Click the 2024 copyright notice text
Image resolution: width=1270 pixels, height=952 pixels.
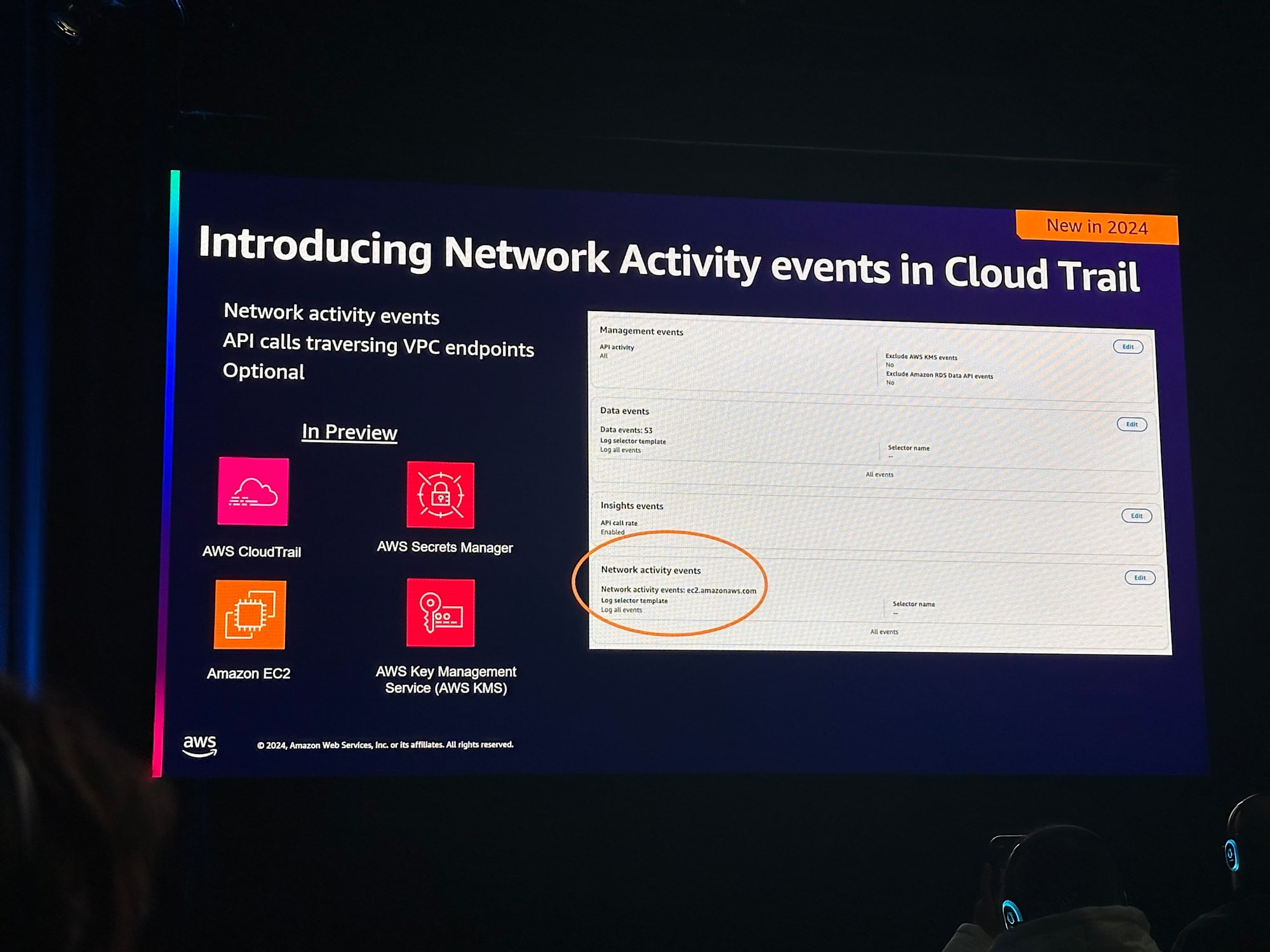coord(385,745)
